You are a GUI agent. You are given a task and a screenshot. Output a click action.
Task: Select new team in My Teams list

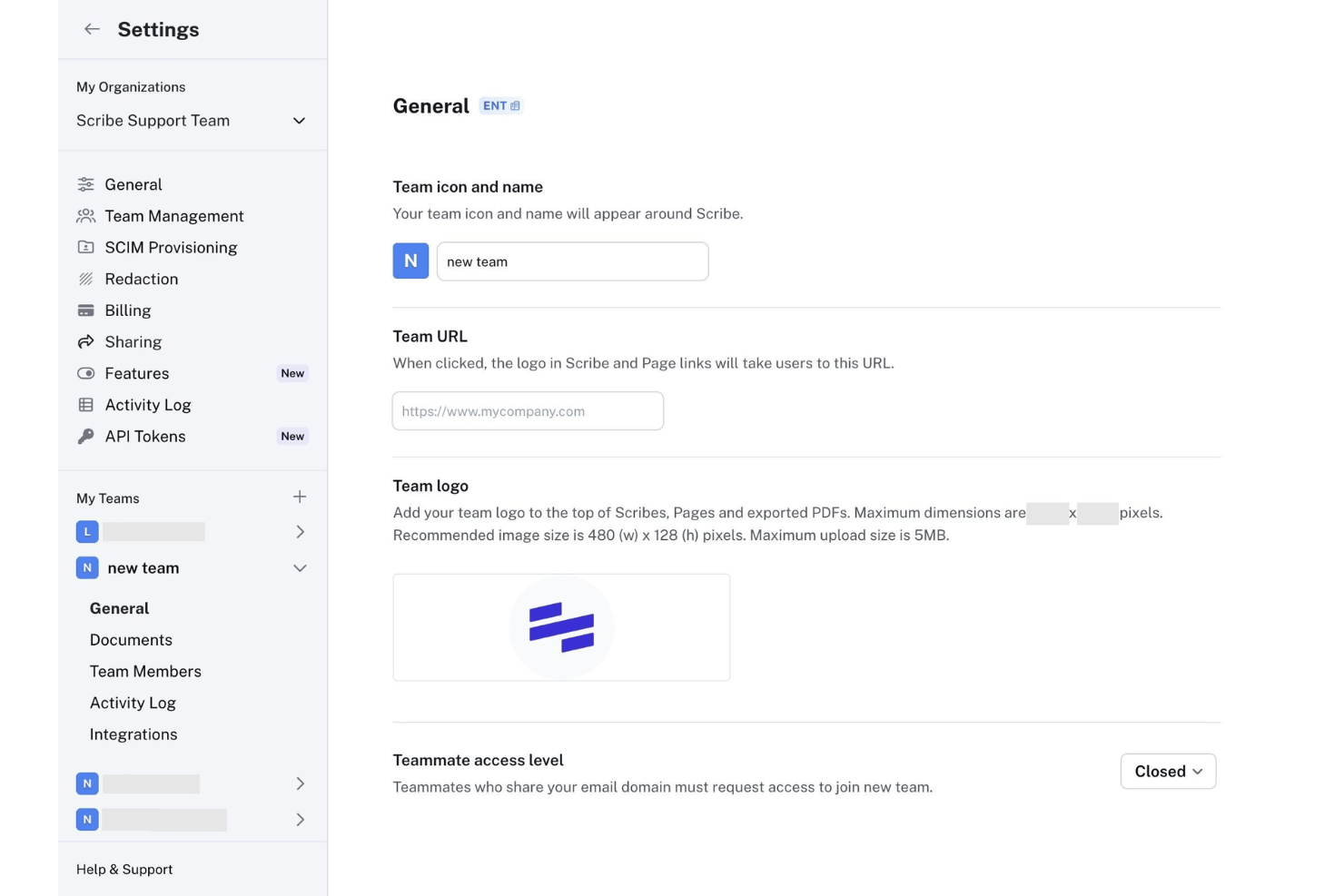point(143,568)
